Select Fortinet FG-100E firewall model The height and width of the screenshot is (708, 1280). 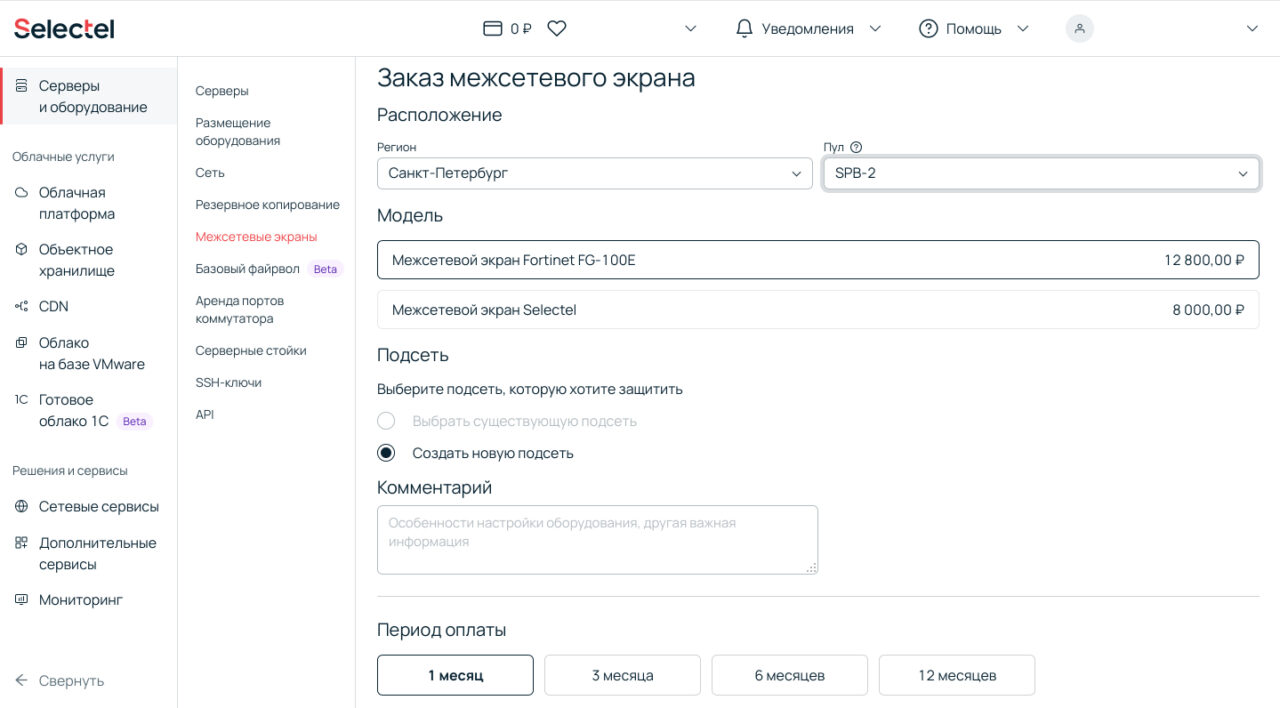818,260
